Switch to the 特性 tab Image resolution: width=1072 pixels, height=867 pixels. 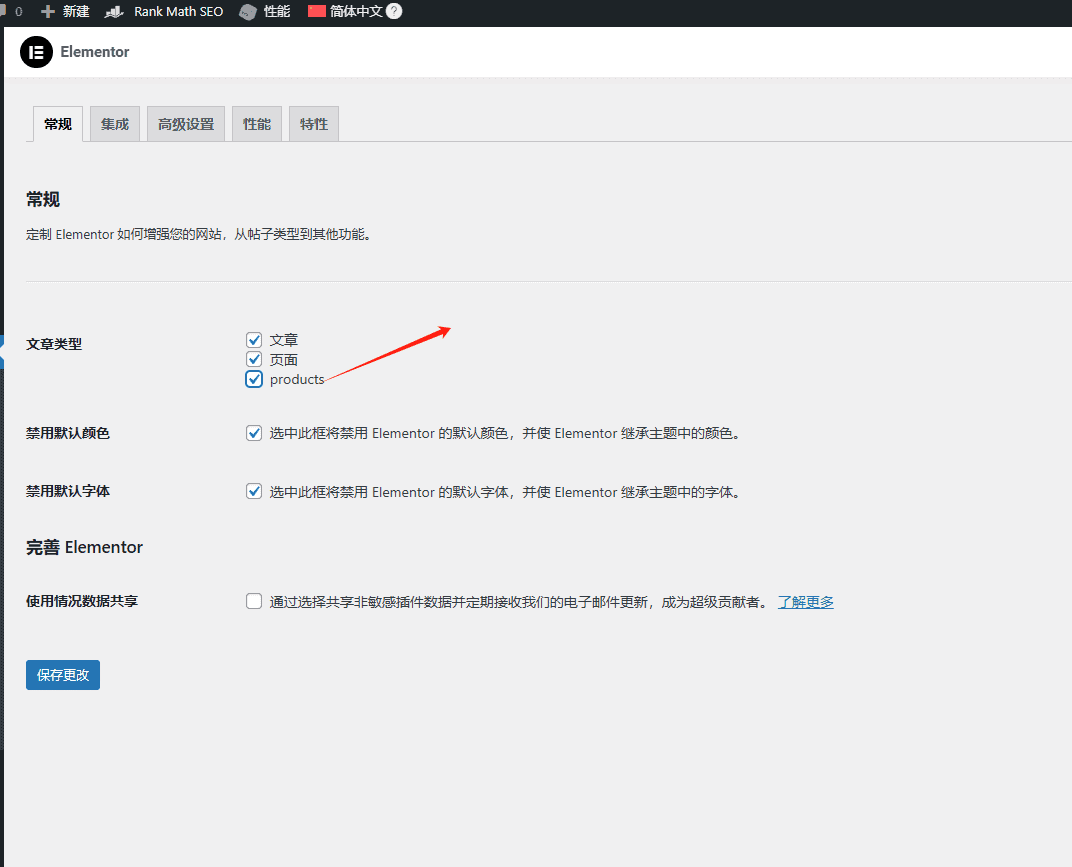pyautogui.click(x=314, y=124)
